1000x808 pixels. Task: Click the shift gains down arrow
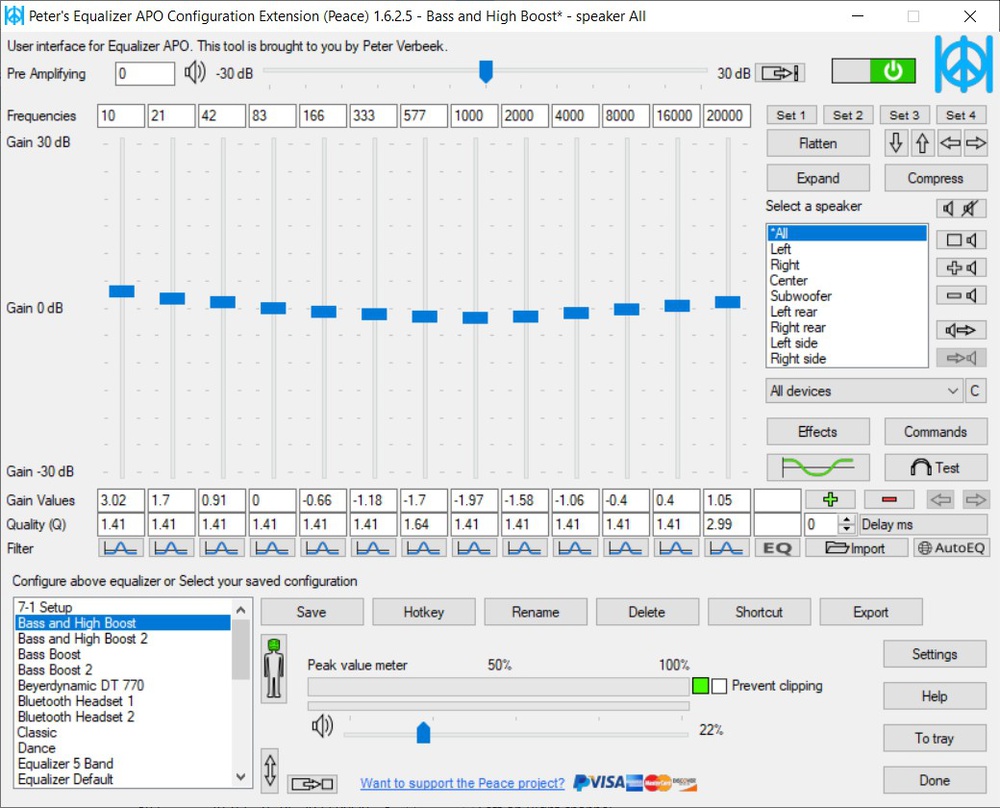pos(896,143)
